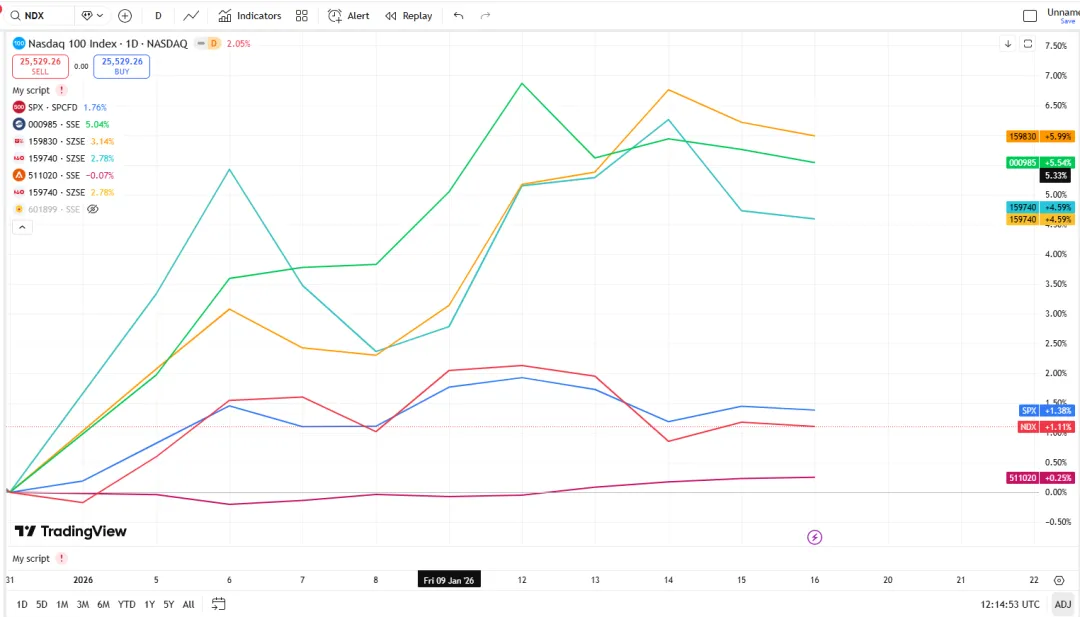Collapse the legend with chevron up
Screen dimensions: 1080x617
[x=22, y=227]
